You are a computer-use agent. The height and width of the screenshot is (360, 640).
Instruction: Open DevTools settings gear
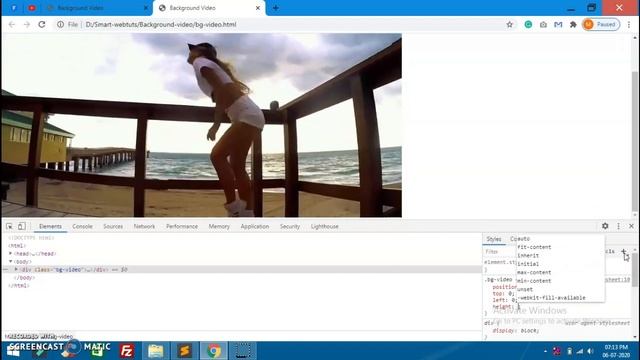pos(605,226)
